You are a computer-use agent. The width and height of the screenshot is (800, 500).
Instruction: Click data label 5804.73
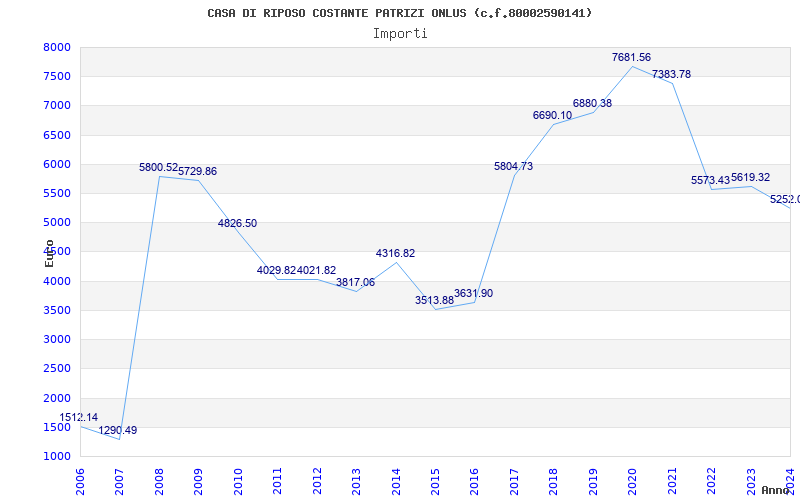[513, 166]
